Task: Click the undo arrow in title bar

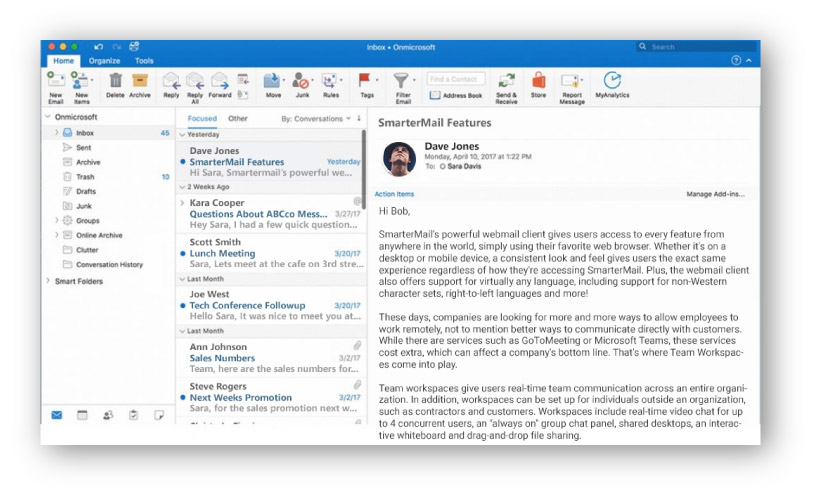Action: (x=98, y=47)
